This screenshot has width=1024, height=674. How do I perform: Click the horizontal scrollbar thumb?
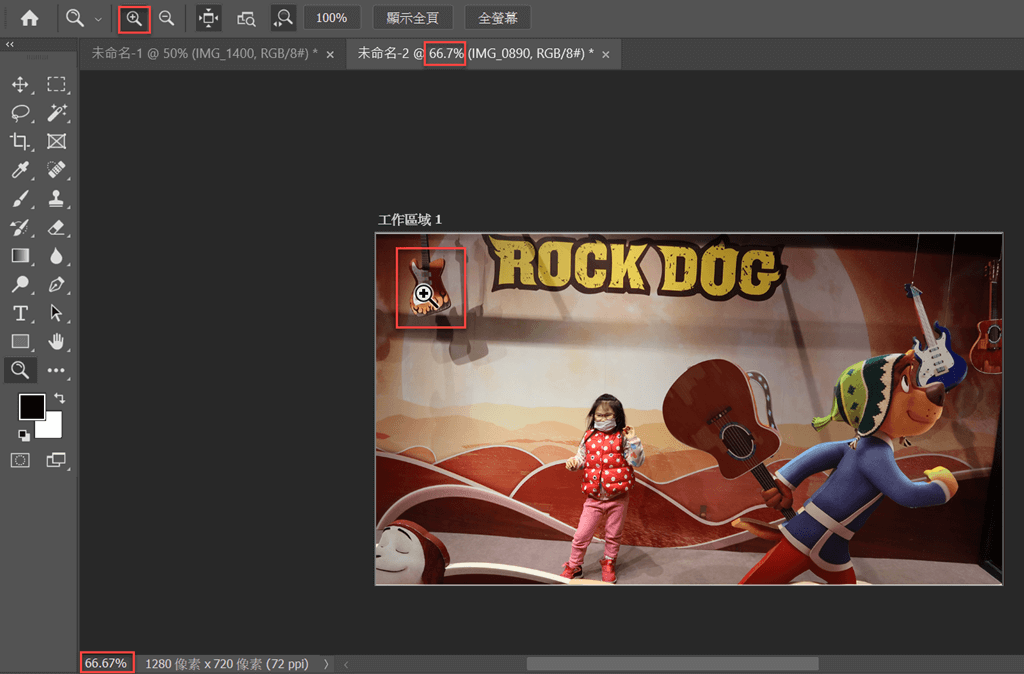(x=672, y=664)
